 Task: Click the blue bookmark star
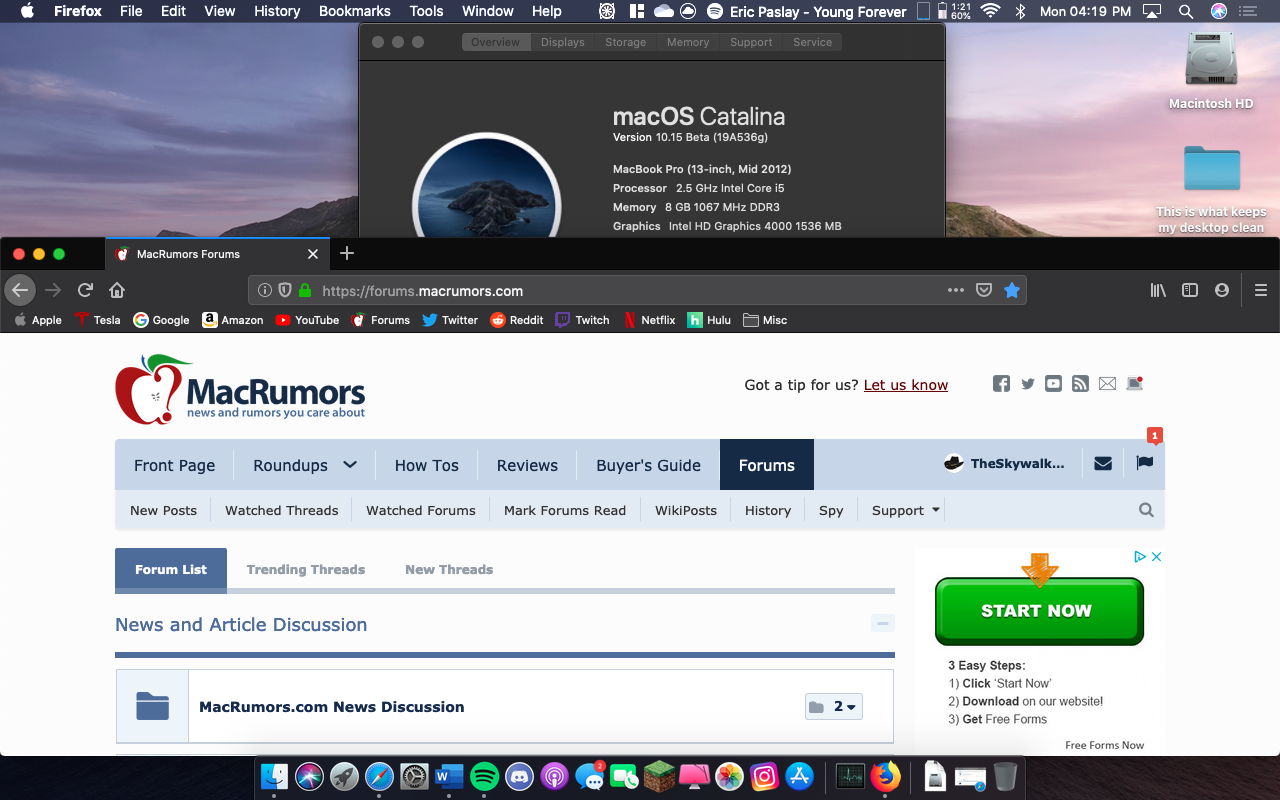coord(1011,290)
